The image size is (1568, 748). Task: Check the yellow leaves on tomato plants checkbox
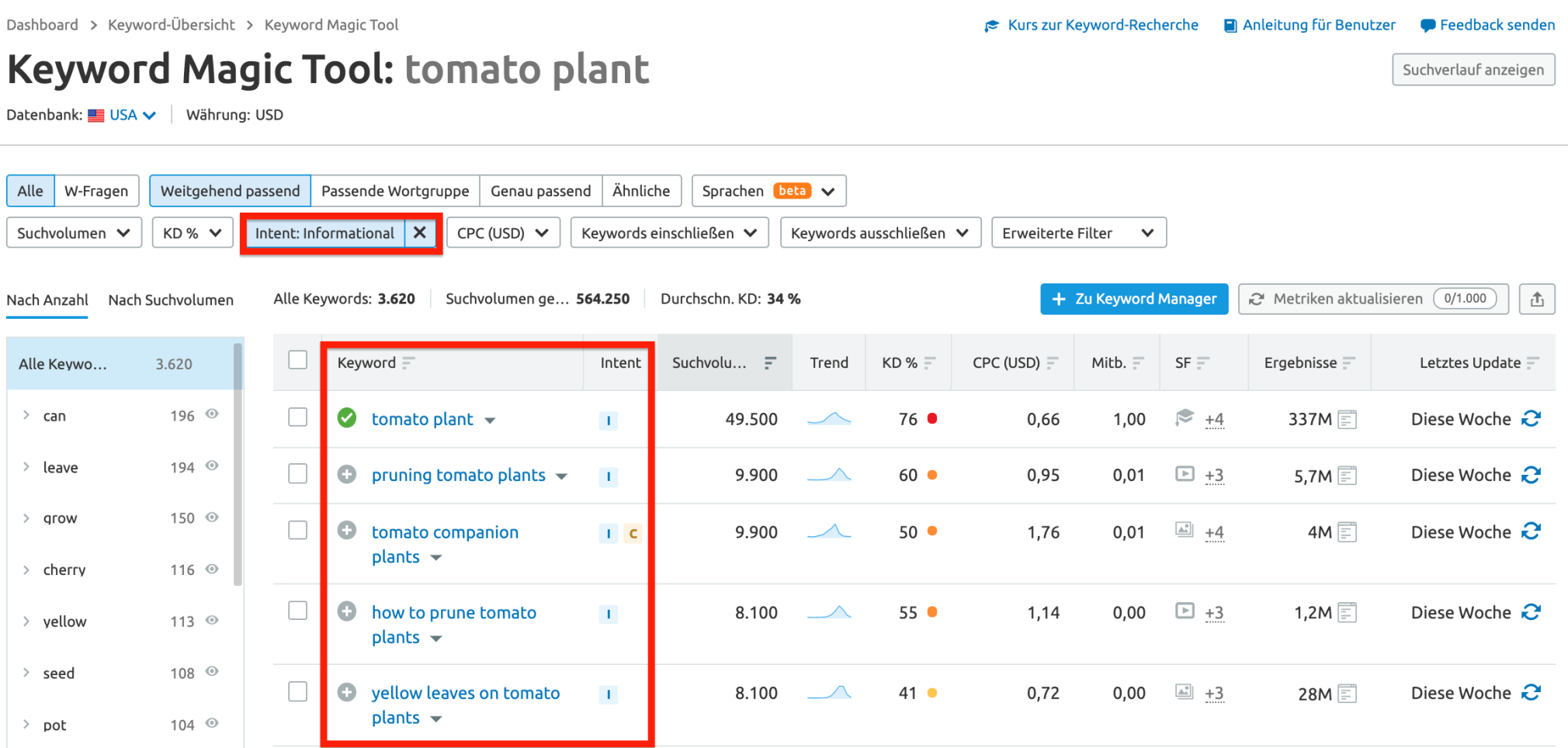[298, 691]
